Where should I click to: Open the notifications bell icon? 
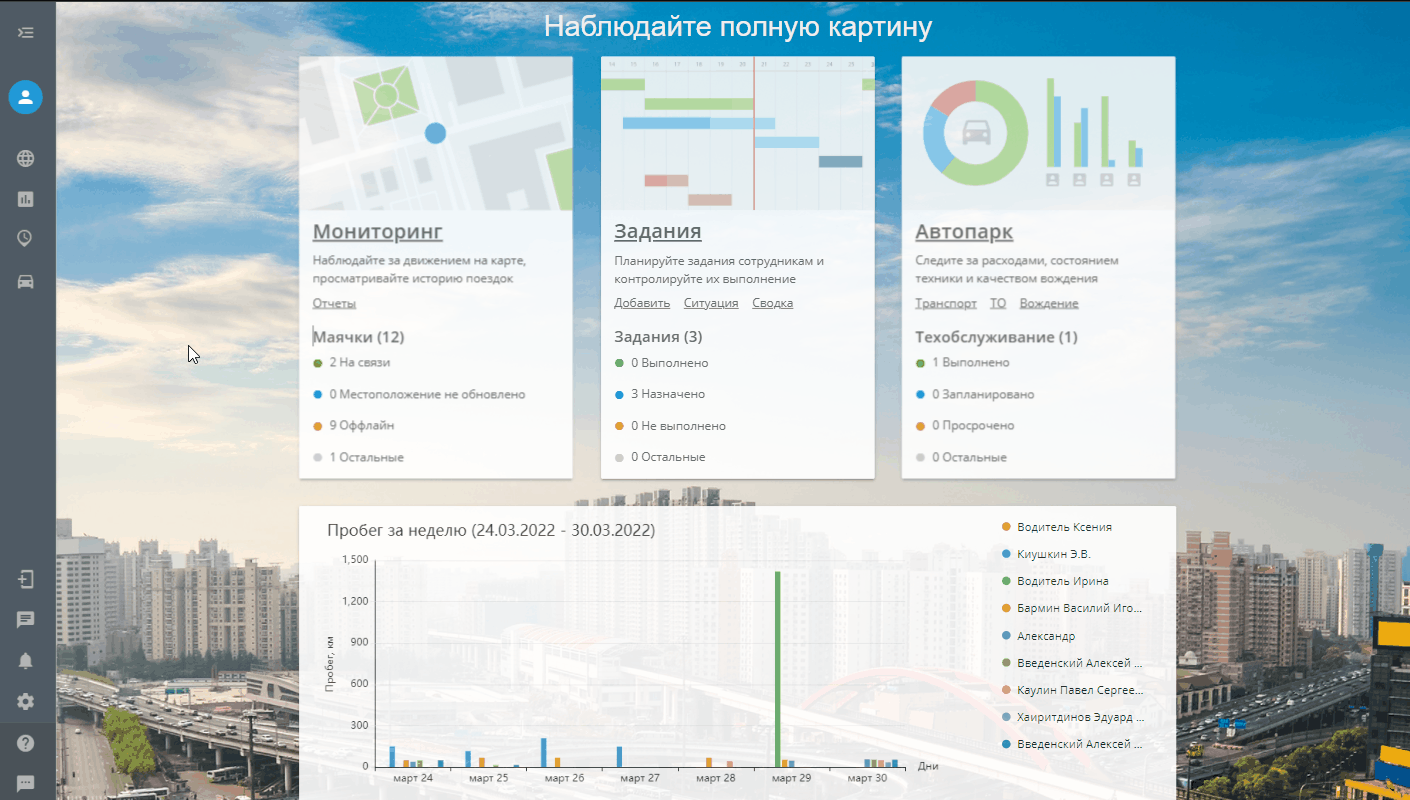pos(26,661)
